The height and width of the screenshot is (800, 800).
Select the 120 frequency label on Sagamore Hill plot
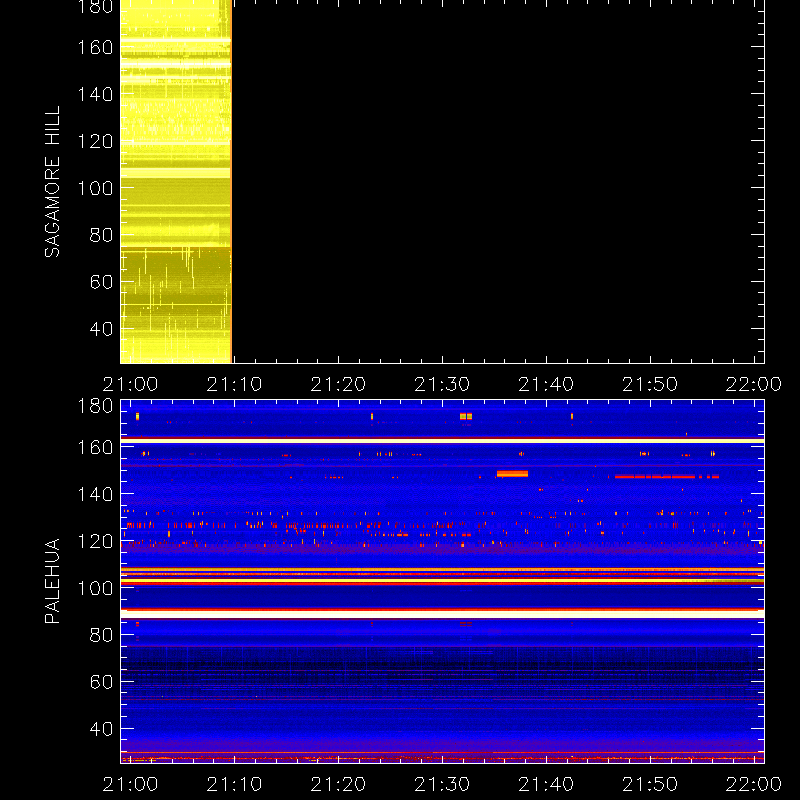pos(95,141)
